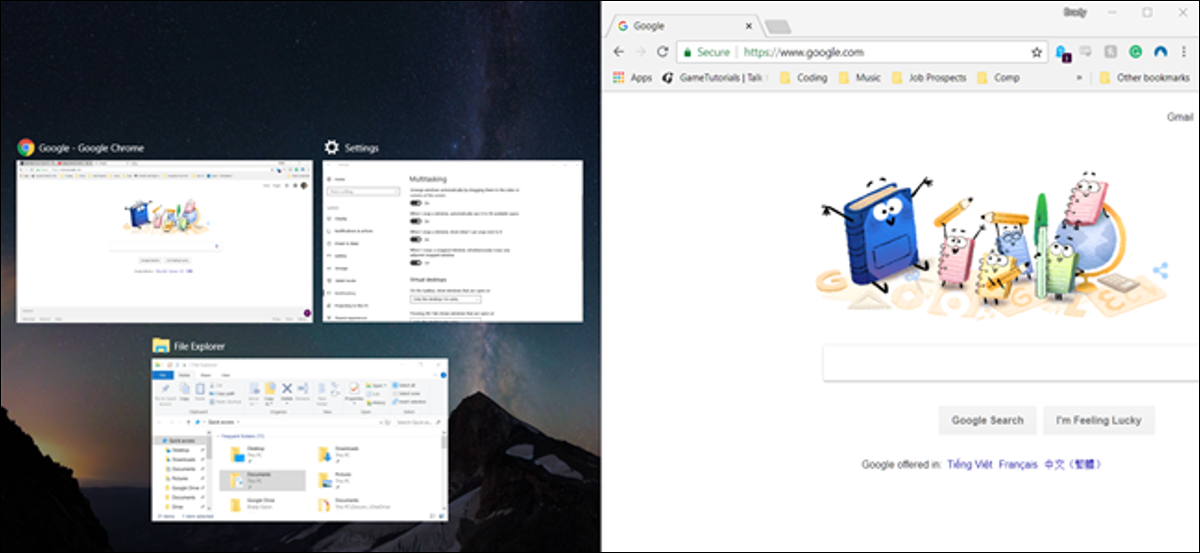This screenshot has width=1200, height=553.
Task: Select the Google tab in Chrome
Action: pos(686,26)
